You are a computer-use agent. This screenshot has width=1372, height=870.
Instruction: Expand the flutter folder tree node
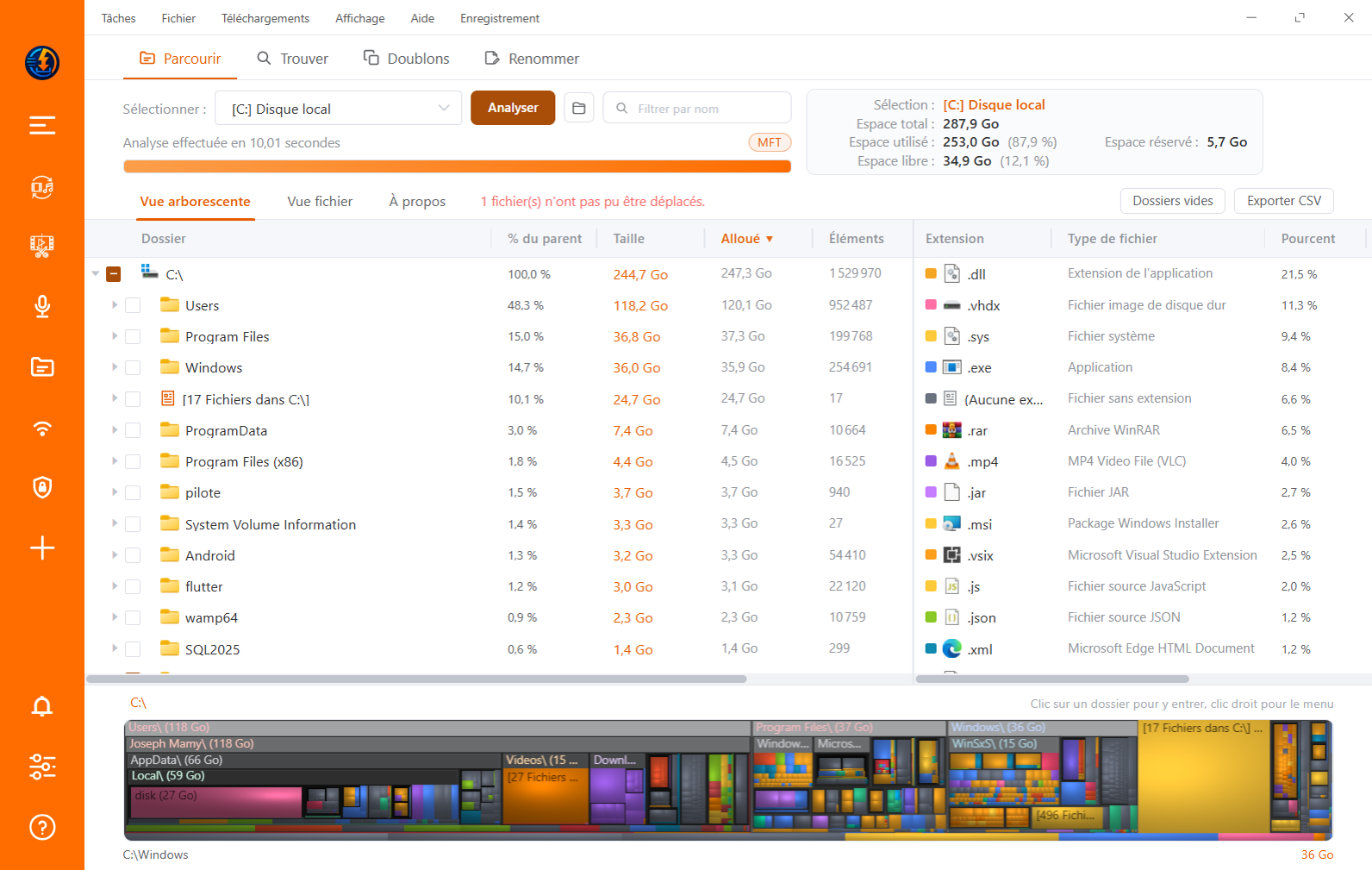point(114,586)
